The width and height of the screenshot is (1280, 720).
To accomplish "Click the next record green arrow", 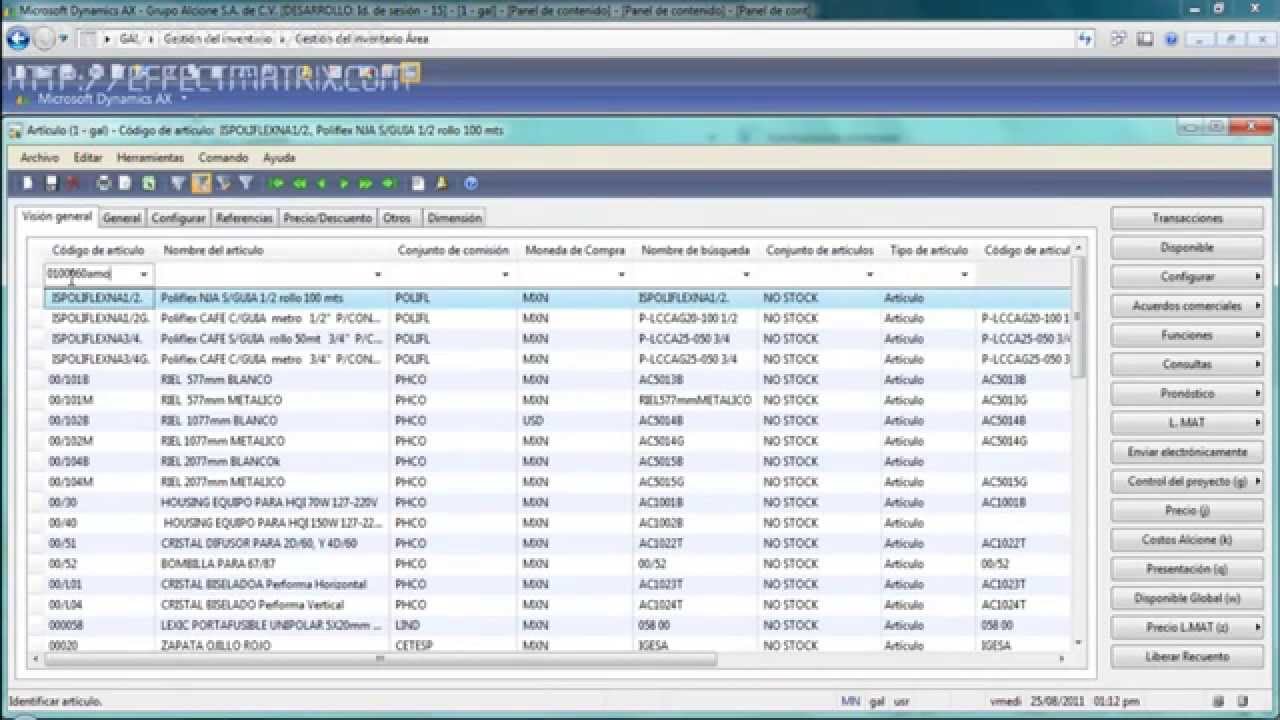I will pos(344,183).
